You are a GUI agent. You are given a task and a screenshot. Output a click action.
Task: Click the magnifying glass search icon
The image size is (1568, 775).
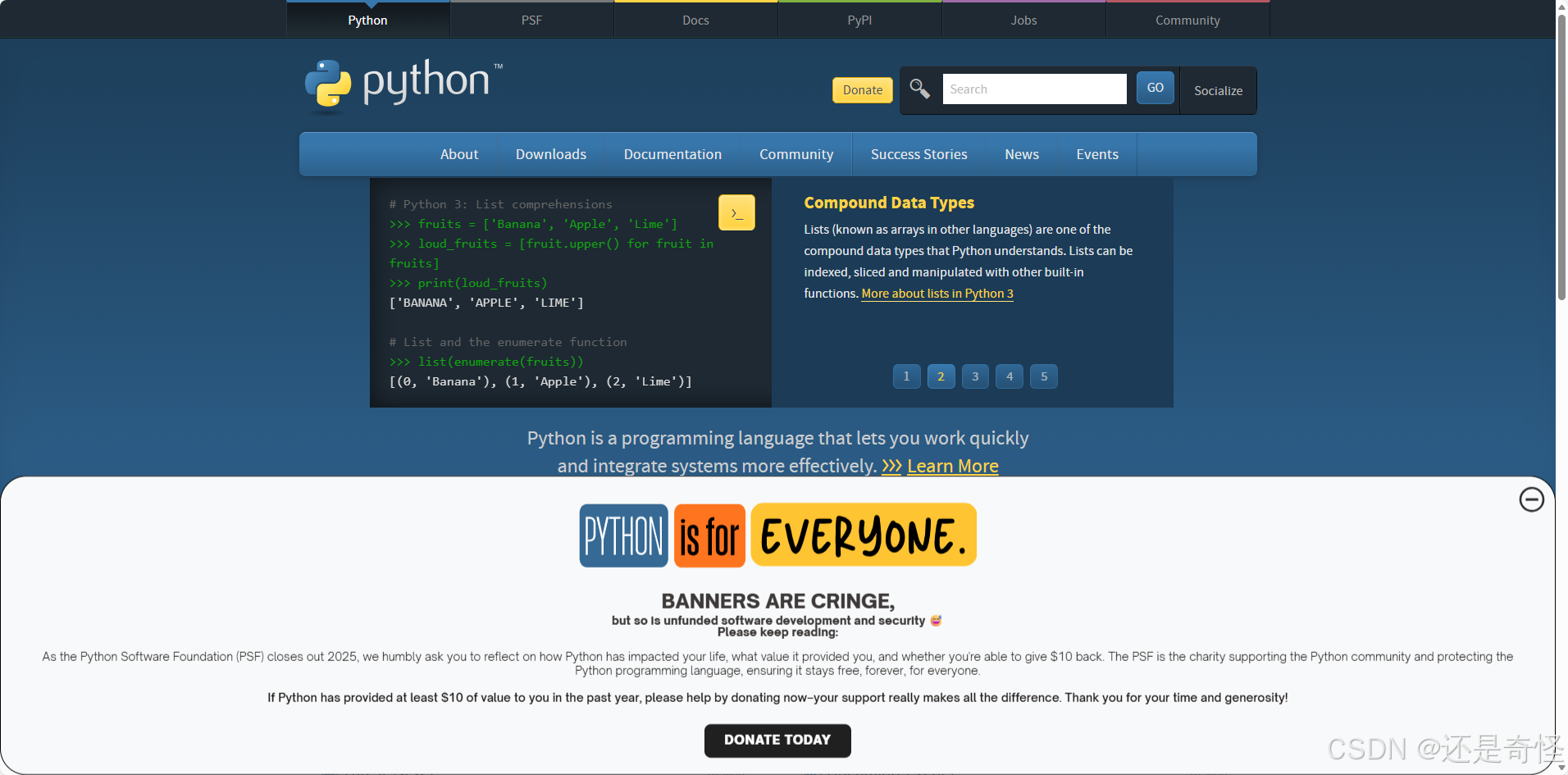[x=919, y=89]
